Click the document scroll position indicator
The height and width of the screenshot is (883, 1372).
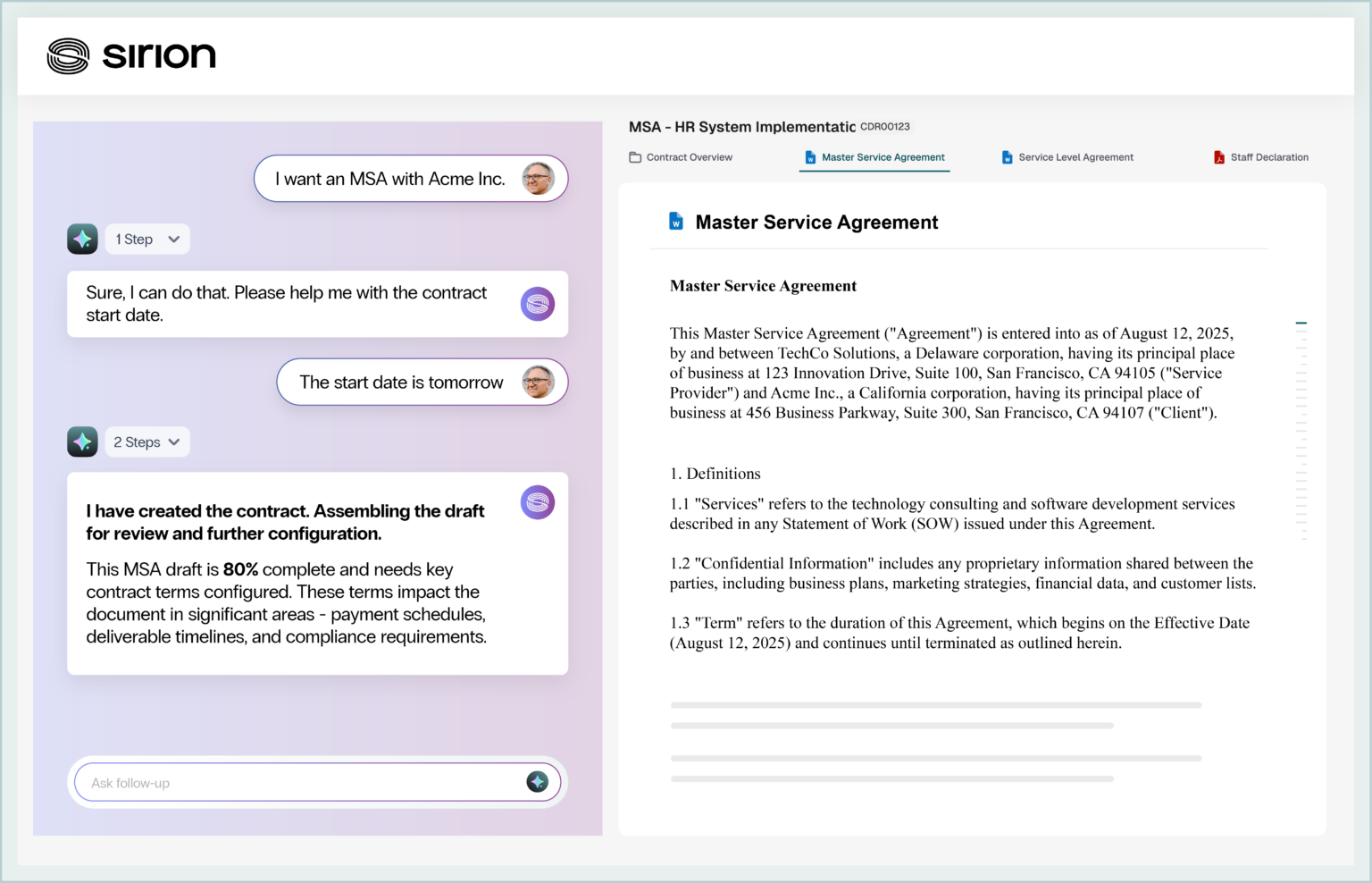[x=1301, y=323]
